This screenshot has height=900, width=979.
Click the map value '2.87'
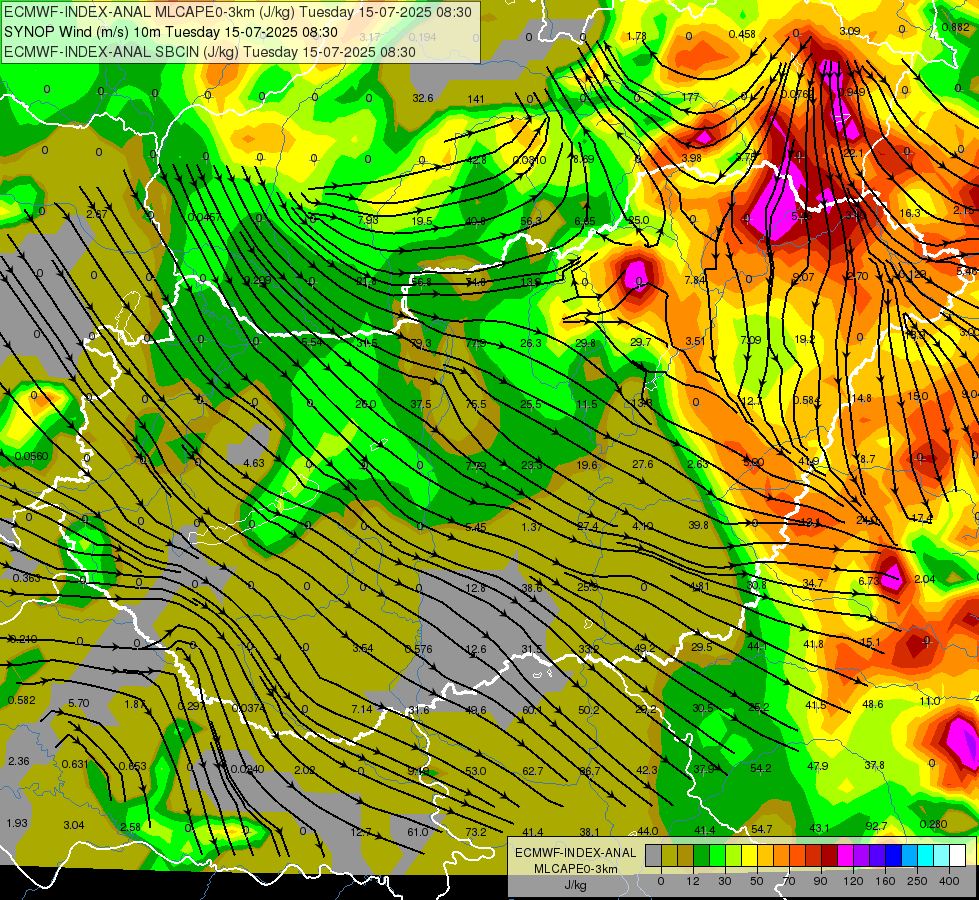click(97, 214)
